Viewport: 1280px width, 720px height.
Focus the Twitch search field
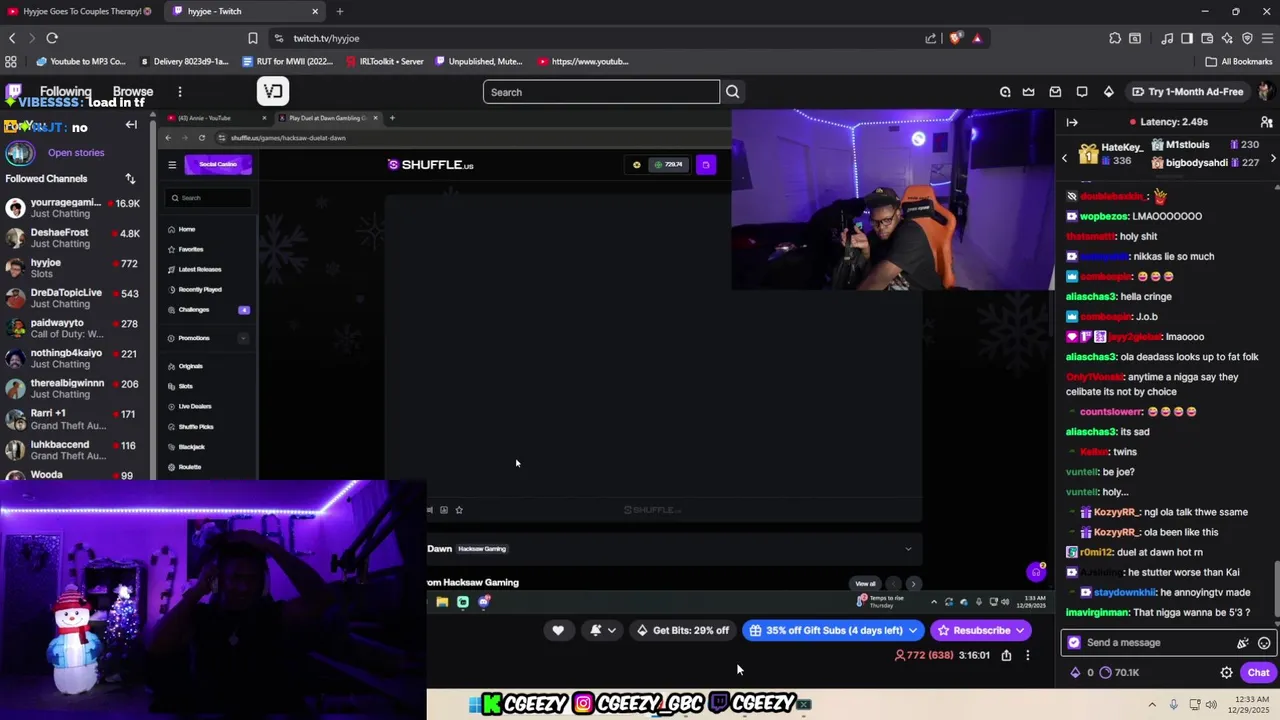pyautogui.click(x=601, y=92)
